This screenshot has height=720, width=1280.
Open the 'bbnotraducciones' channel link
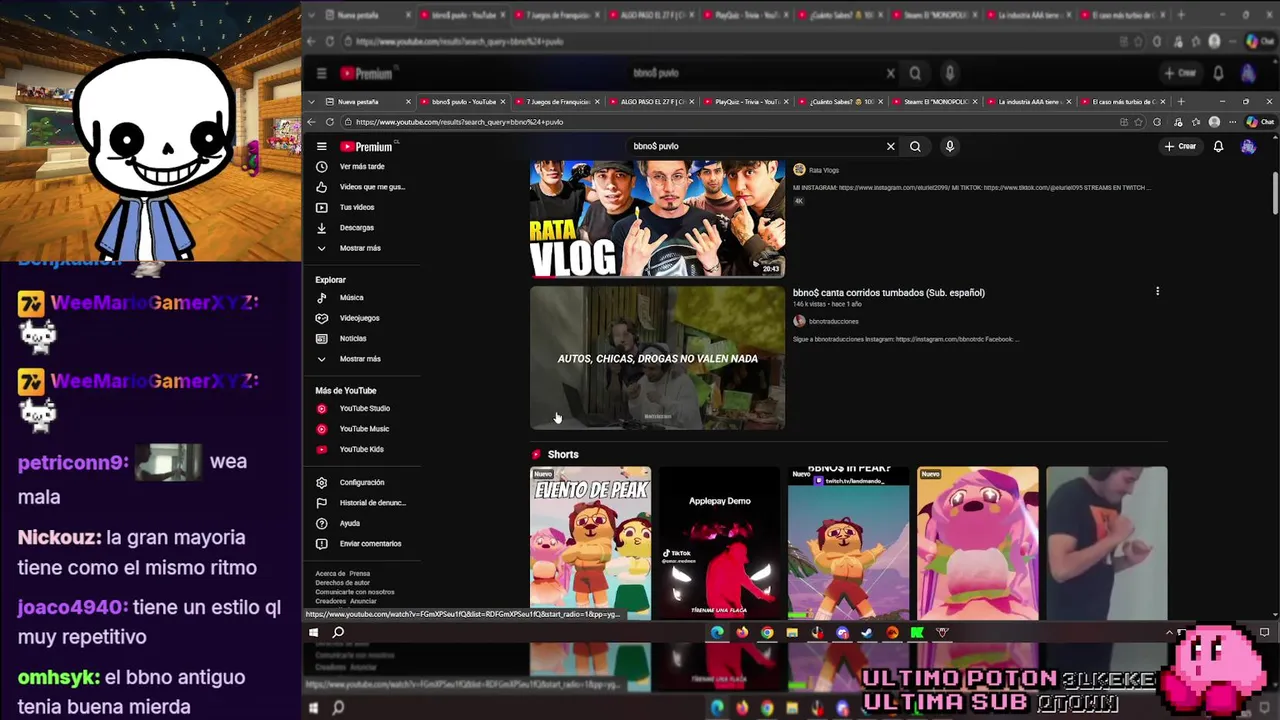(833, 321)
